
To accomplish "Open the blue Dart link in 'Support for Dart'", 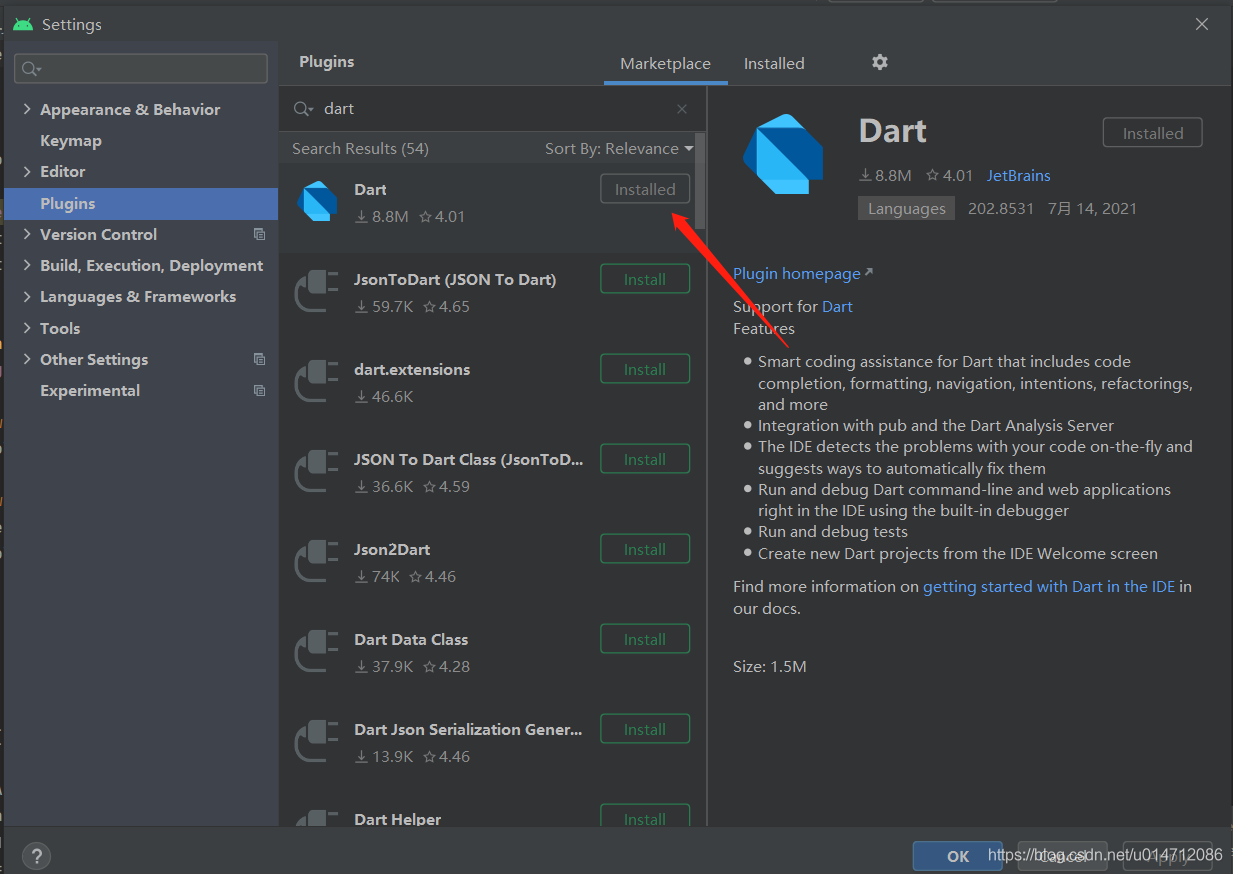I will click(x=837, y=306).
